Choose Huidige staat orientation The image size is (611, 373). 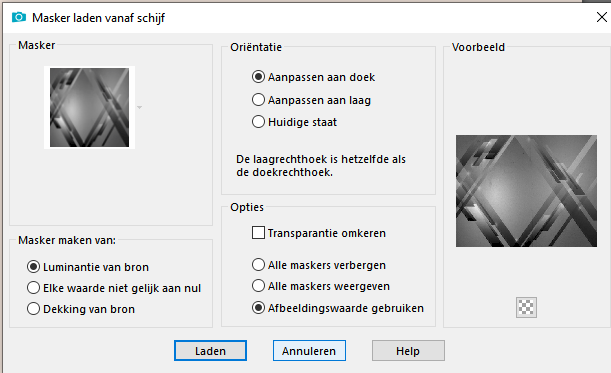point(294,122)
